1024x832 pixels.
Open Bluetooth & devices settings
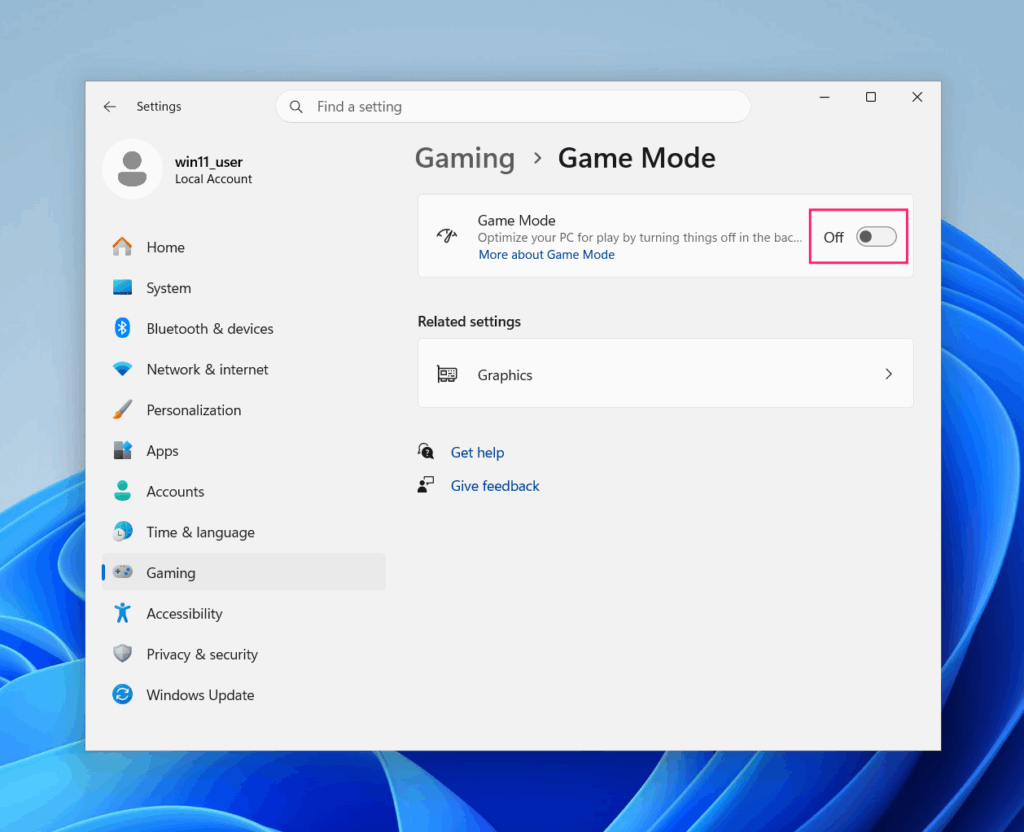pyautogui.click(x=244, y=328)
